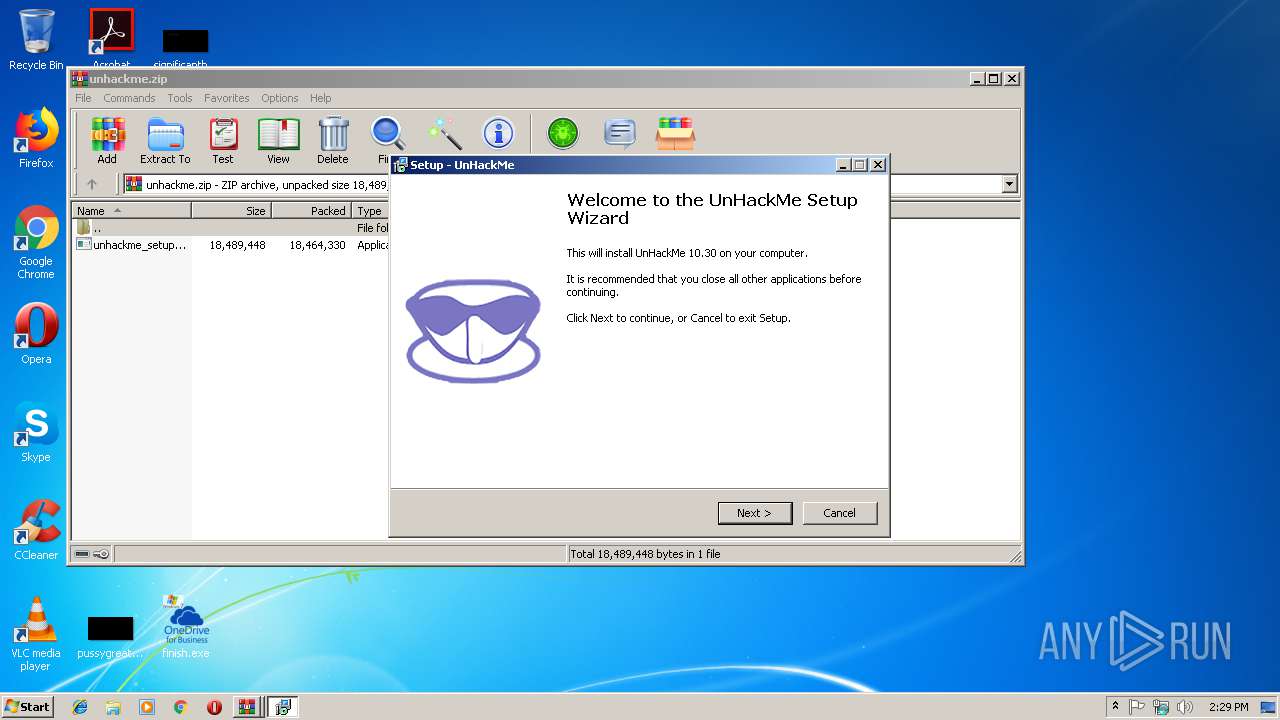Sort files by the Size column header

tap(231, 211)
